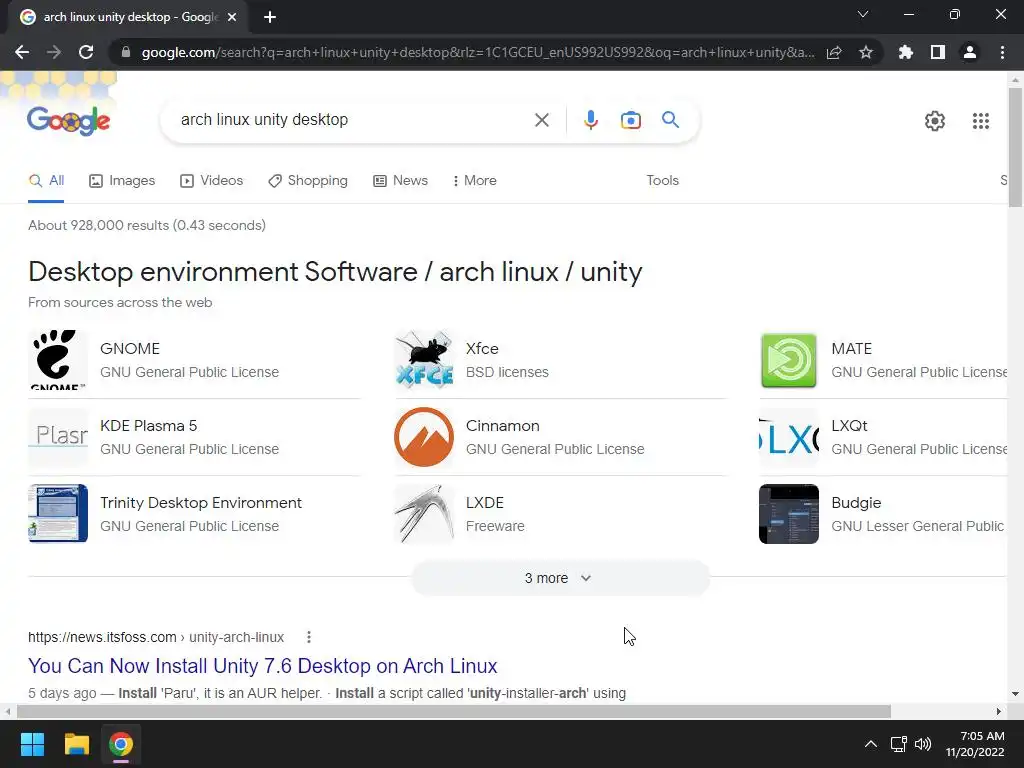The image size is (1024, 768).
Task: Open the volume tray icon
Action: (923, 744)
